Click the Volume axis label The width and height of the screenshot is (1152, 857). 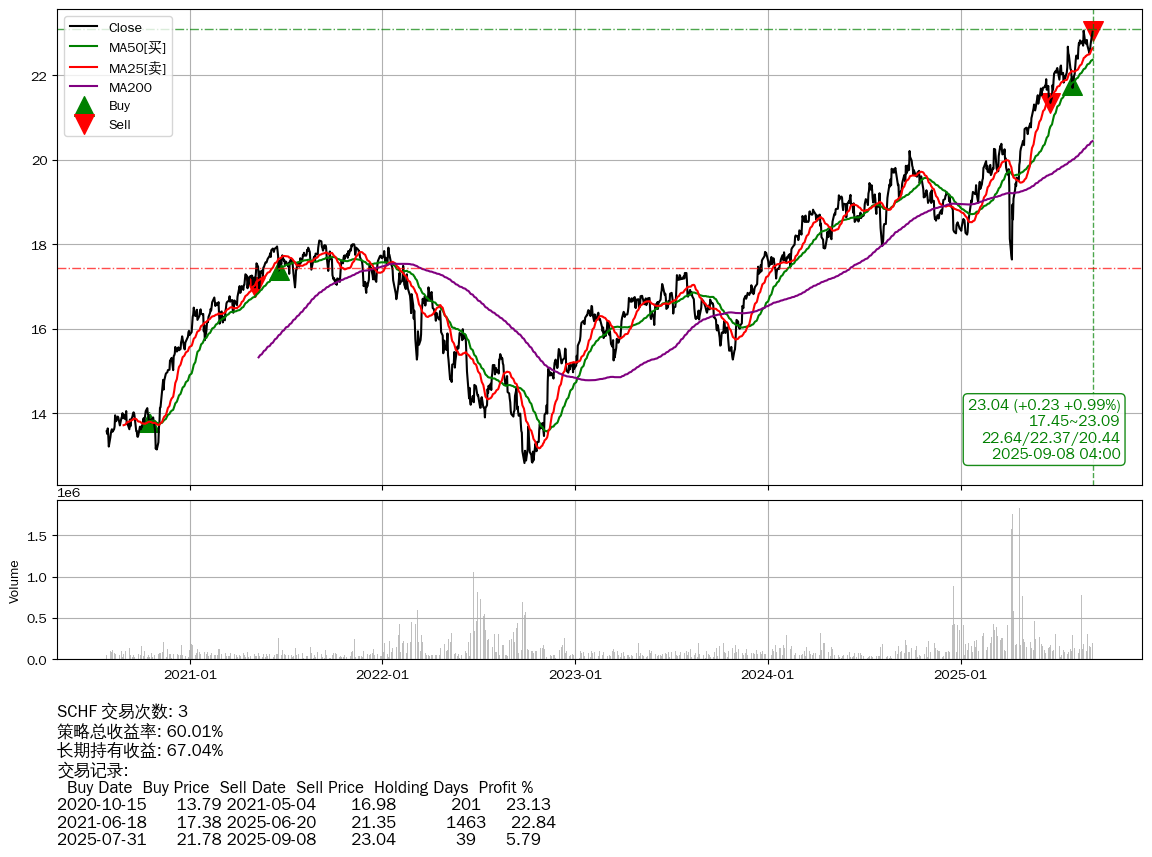(x=14, y=581)
